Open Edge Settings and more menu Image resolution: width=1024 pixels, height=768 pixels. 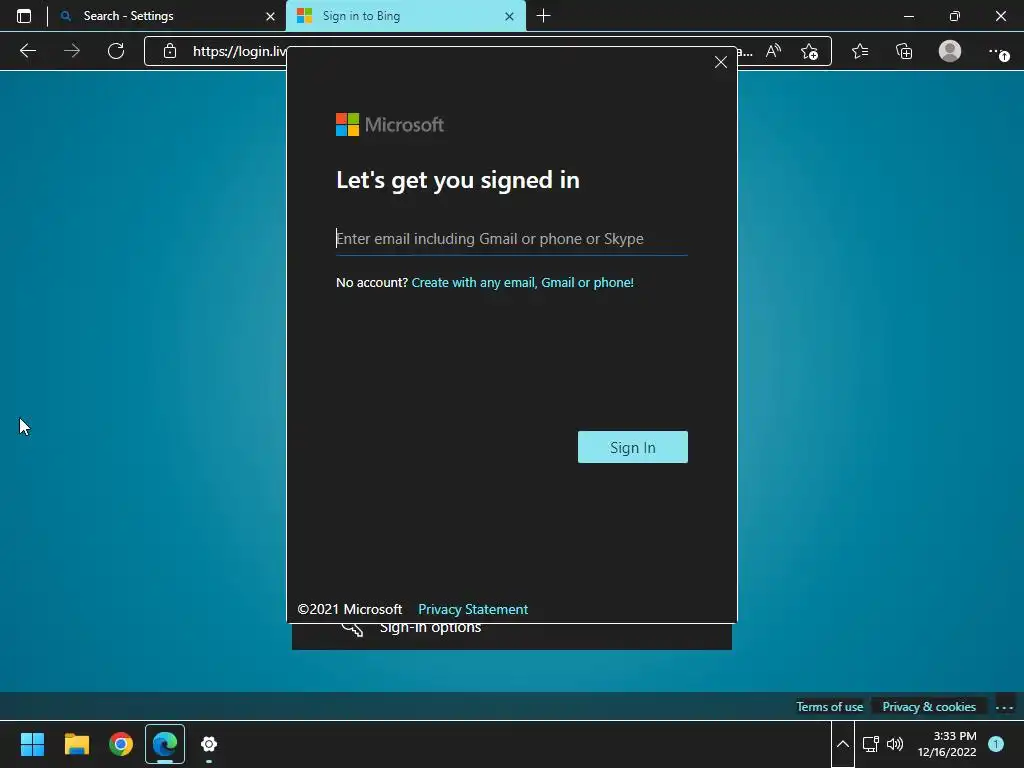[999, 52]
